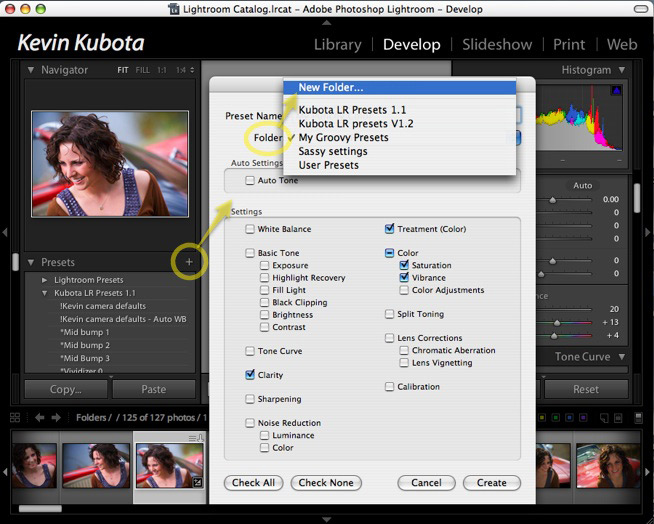Check the Lens Vignetting option
The image size is (654, 524).
(x=404, y=363)
